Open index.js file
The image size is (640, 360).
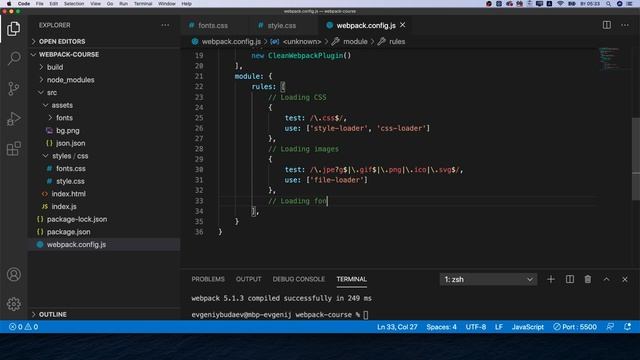click(64, 207)
